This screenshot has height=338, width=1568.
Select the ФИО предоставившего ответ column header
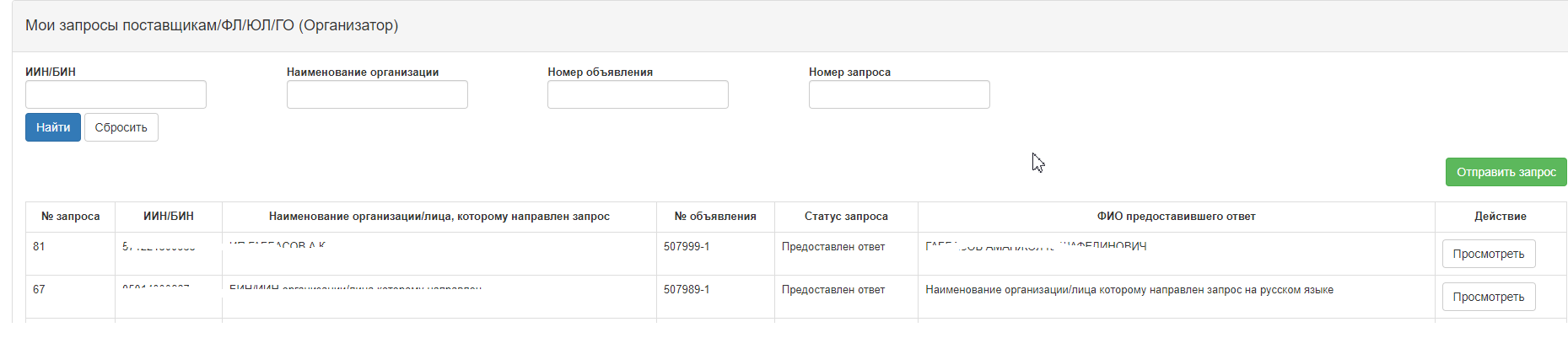pos(1176,217)
